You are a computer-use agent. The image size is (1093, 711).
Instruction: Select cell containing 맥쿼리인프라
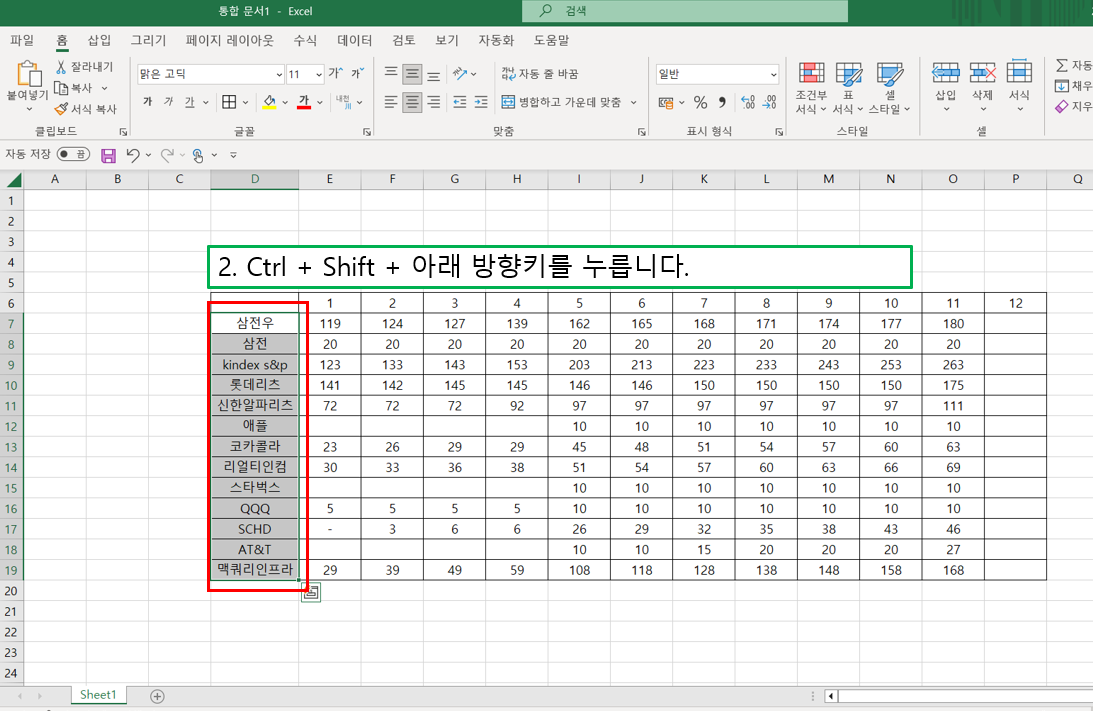[x=254, y=570]
